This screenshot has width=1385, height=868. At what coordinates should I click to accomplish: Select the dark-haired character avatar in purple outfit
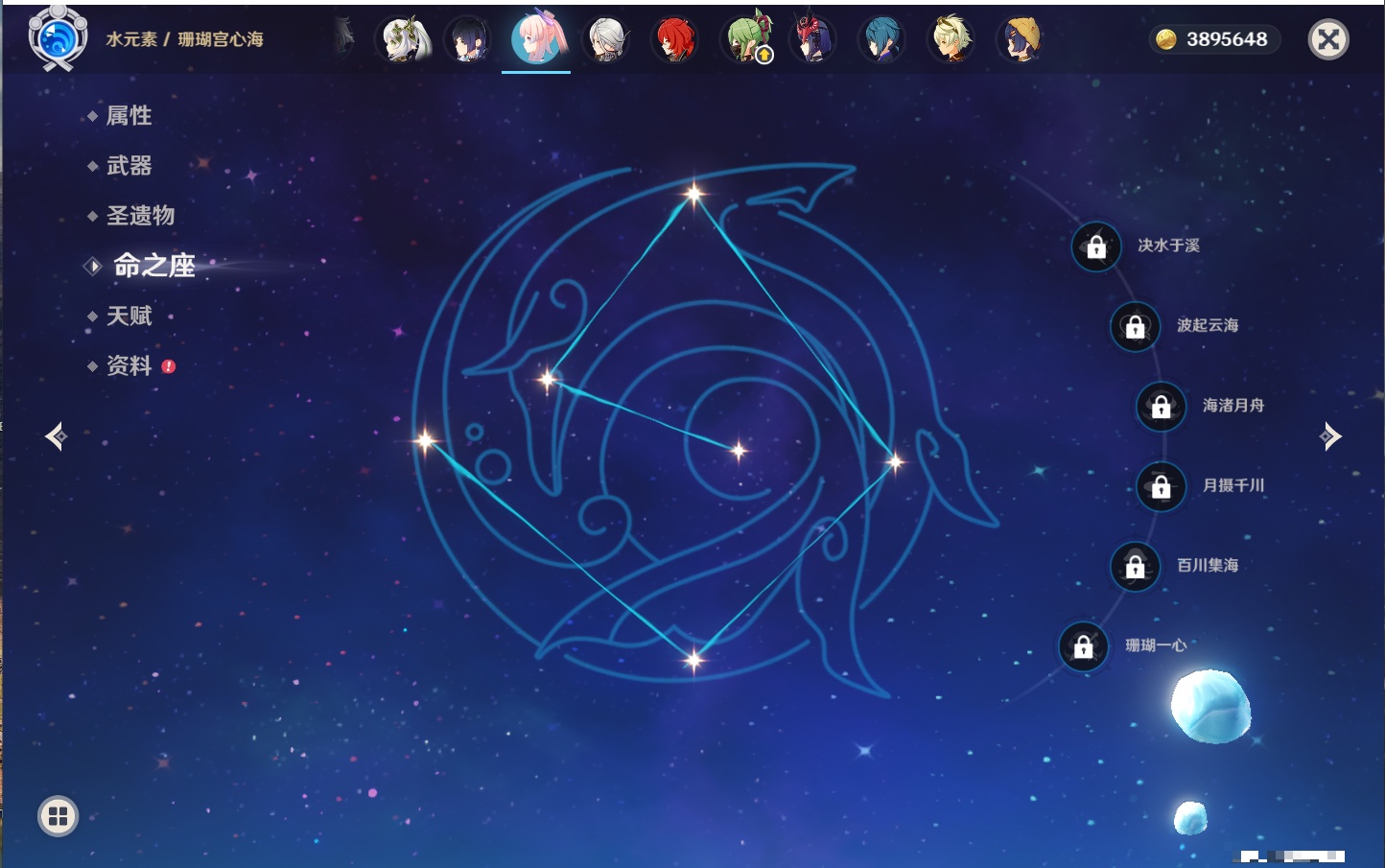coord(469,39)
